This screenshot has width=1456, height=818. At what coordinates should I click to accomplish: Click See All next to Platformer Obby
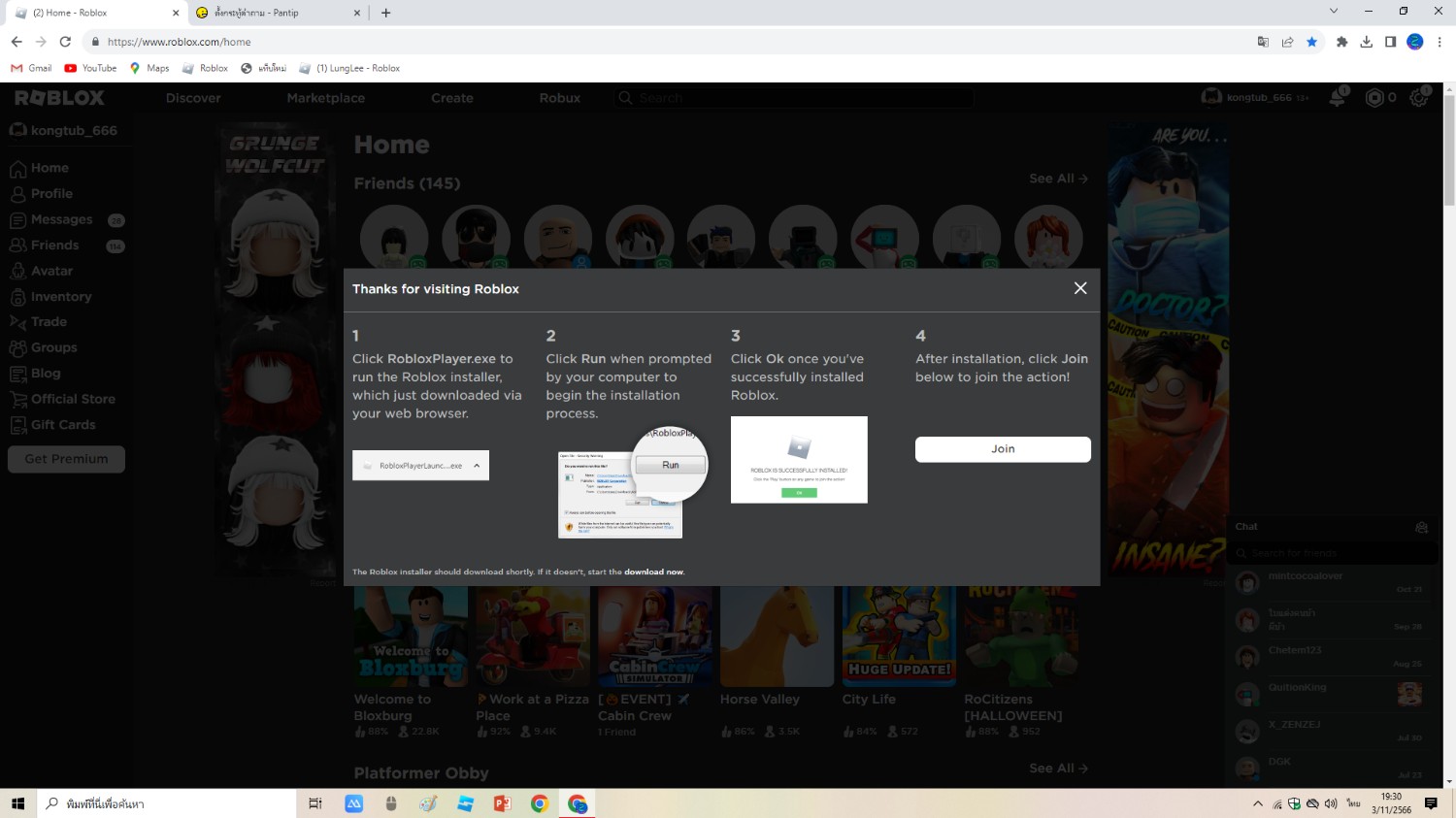pyautogui.click(x=1059, y=769)
